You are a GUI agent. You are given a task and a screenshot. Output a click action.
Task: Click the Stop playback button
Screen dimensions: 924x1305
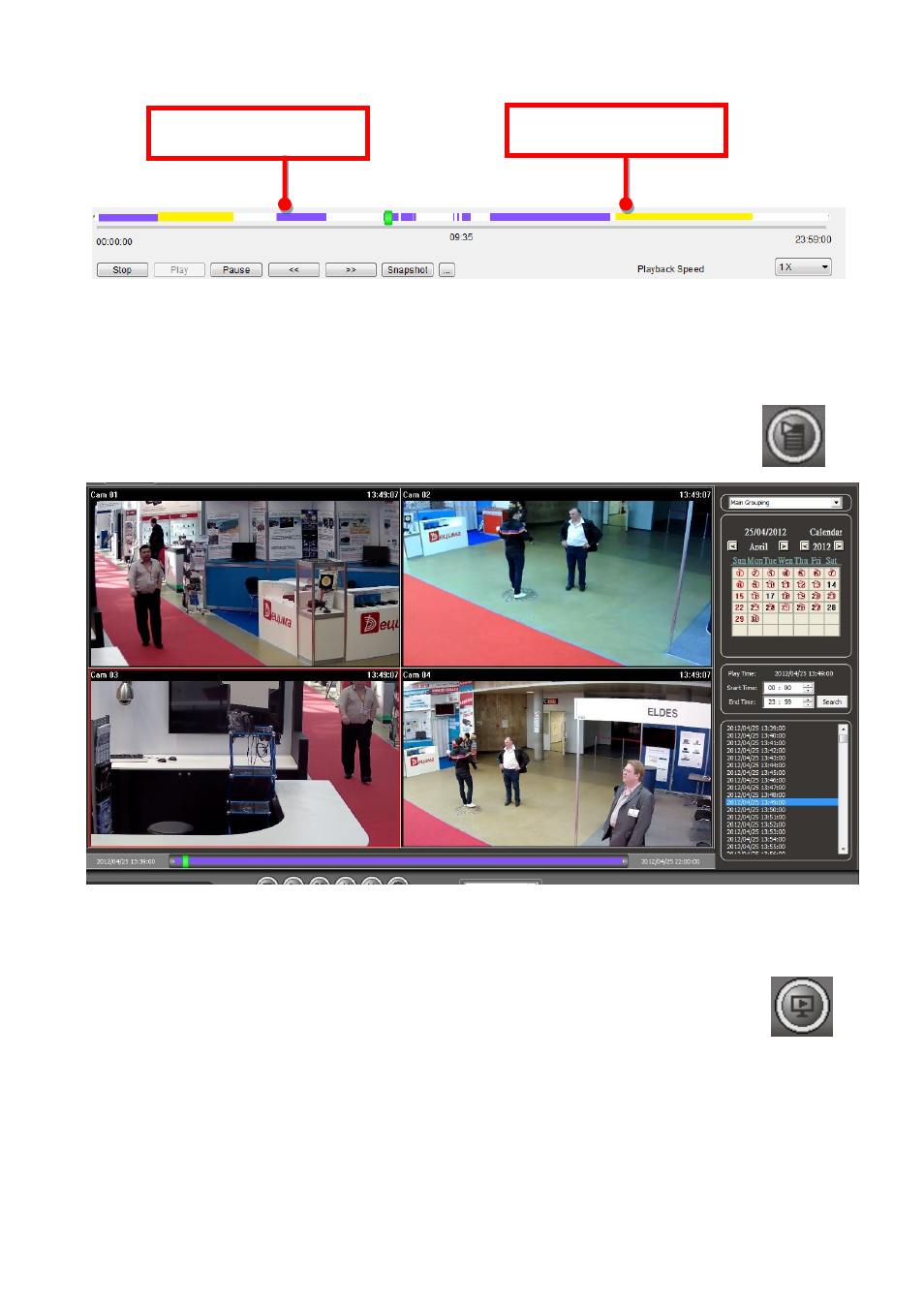(122, 270)
